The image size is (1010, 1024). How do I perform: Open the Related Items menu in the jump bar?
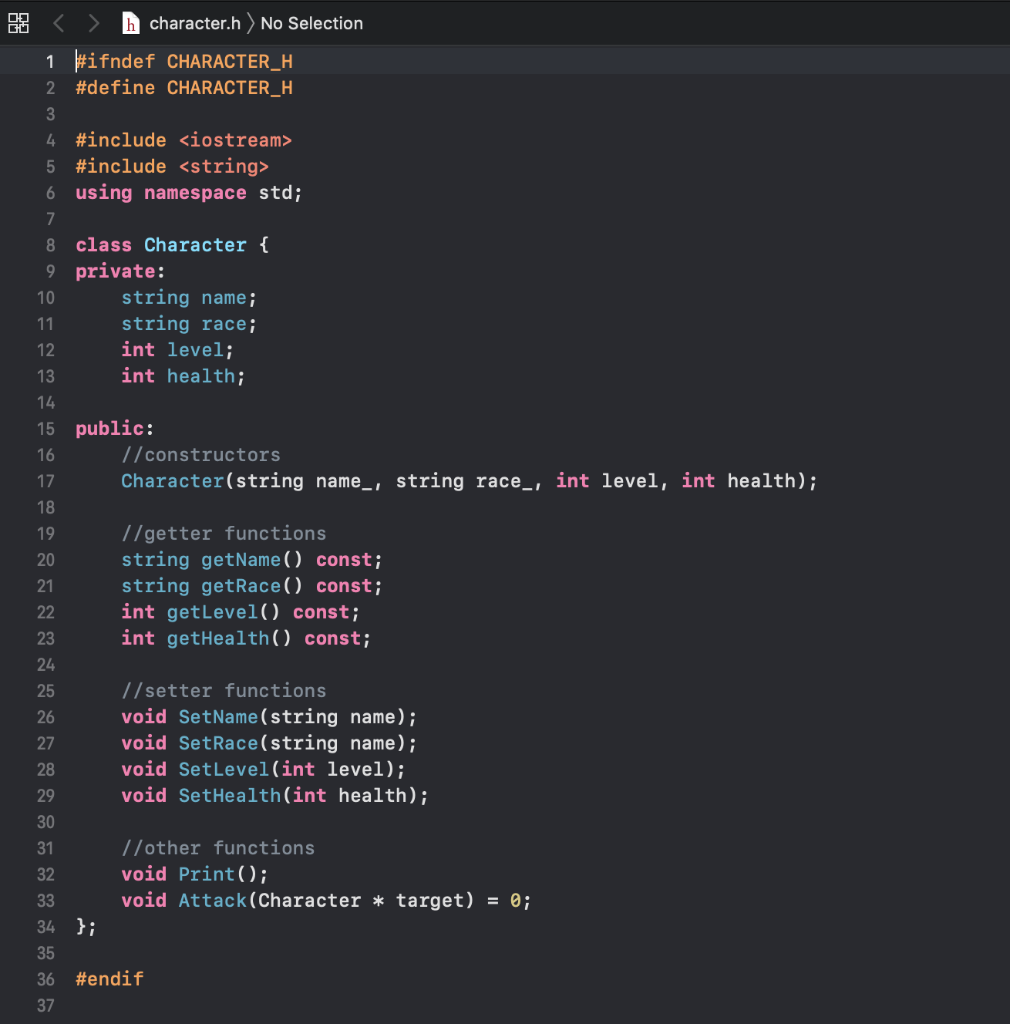18,23
